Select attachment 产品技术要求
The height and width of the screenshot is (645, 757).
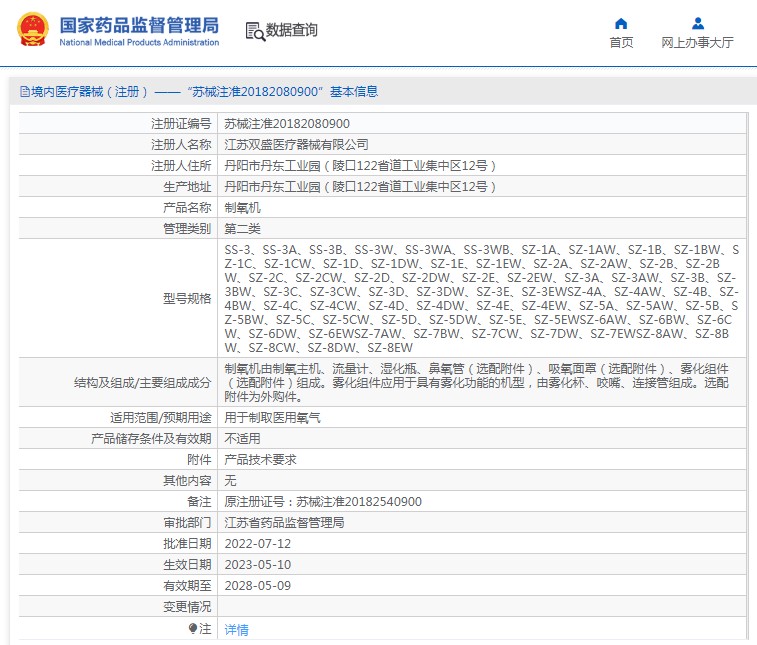pos(260,460)
